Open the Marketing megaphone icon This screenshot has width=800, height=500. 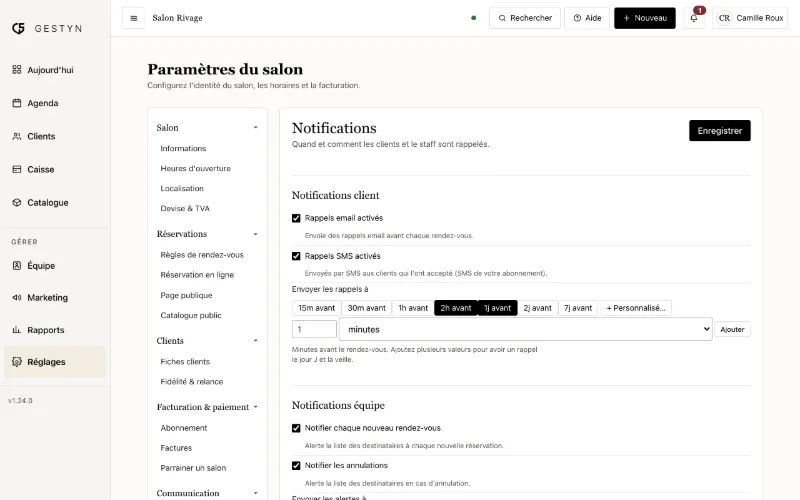tap(17, 297)
